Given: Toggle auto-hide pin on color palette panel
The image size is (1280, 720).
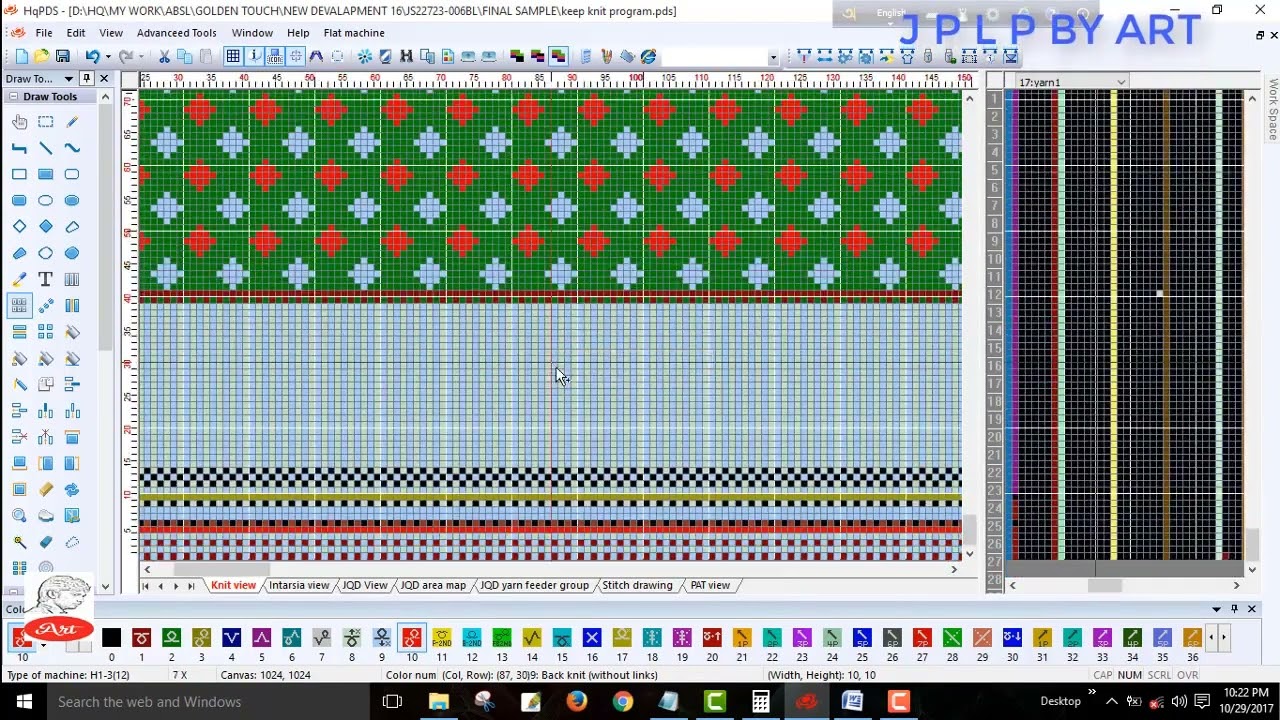Looking at the screenshot, I should point(1234,609).
